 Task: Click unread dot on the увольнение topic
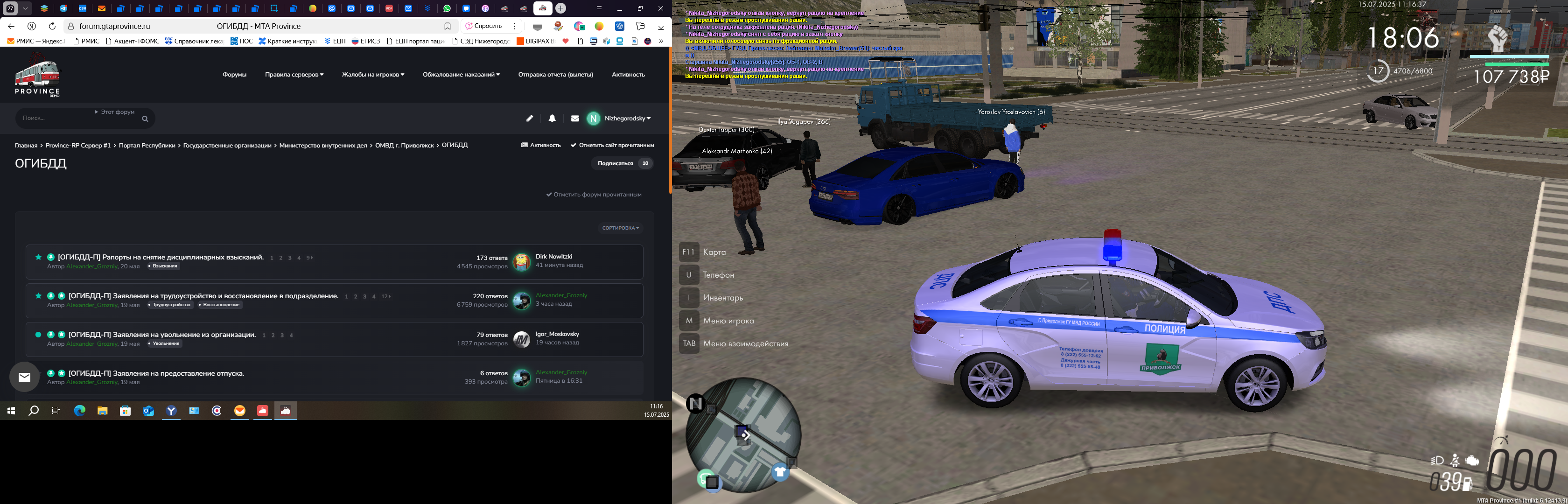[38, 334]
